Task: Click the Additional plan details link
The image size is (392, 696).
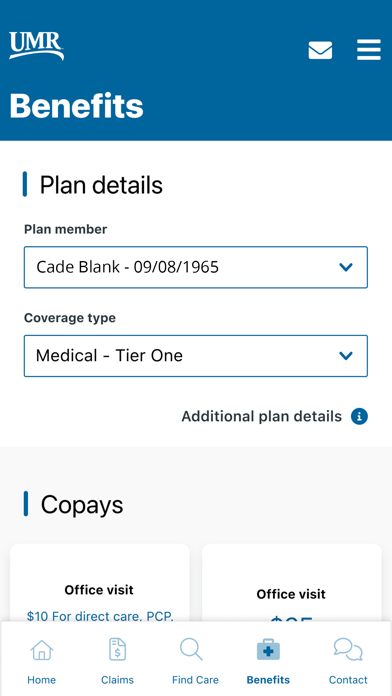Action: 261,417
